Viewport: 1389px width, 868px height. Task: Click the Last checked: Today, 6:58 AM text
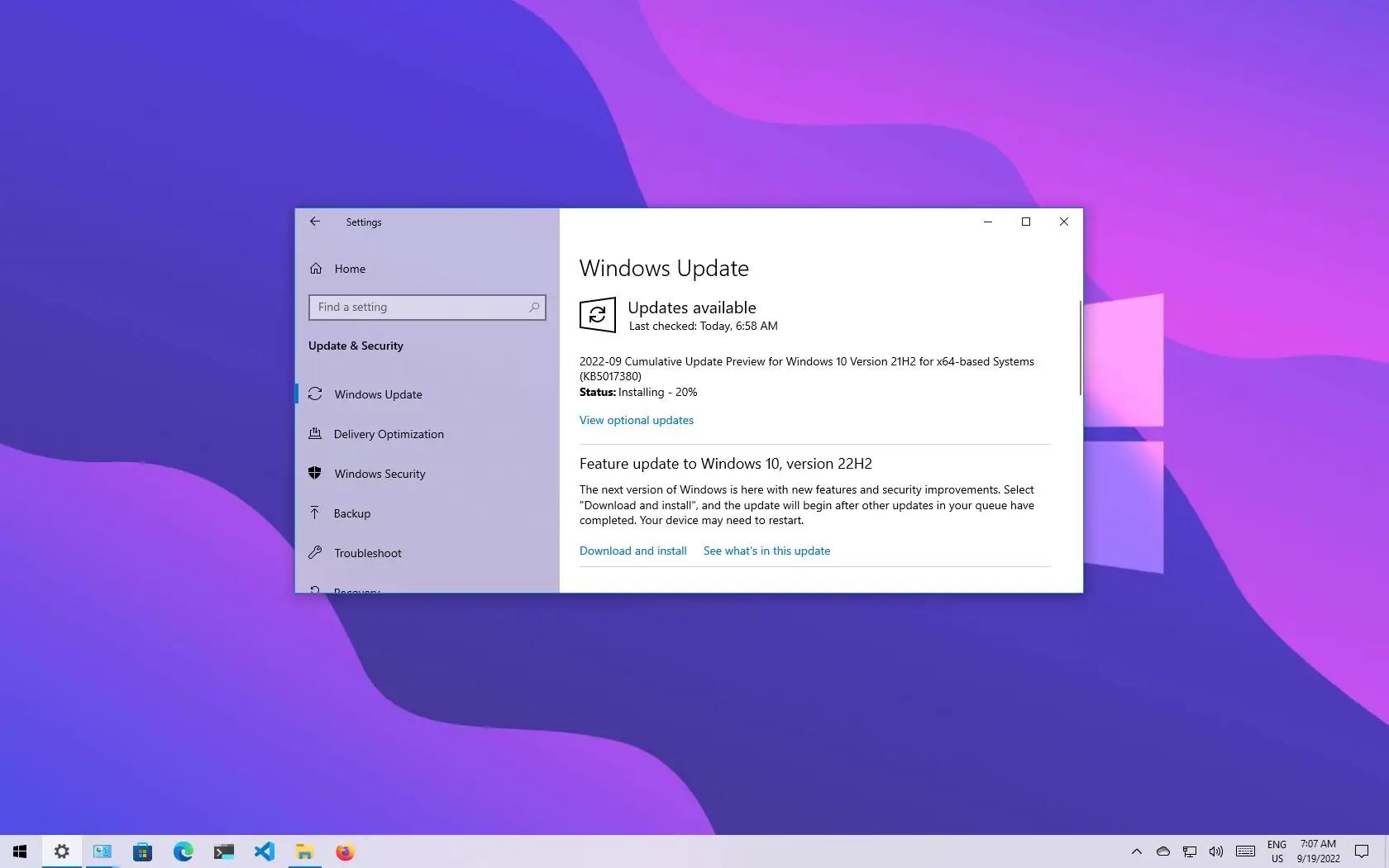(703, 326)
